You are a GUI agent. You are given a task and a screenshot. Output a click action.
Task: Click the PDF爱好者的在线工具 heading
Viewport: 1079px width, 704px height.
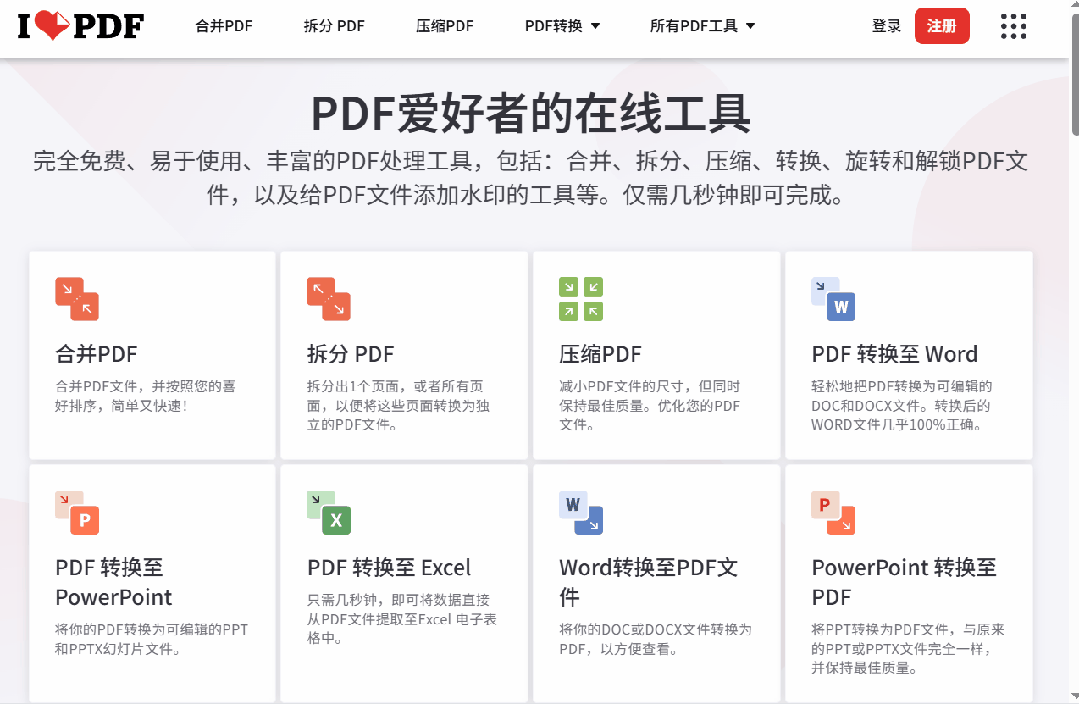pyautogui.click(x=531, y=114)
